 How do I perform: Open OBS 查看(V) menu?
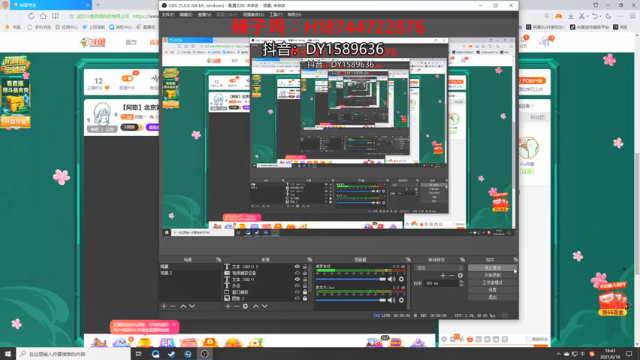click(204, 15)
